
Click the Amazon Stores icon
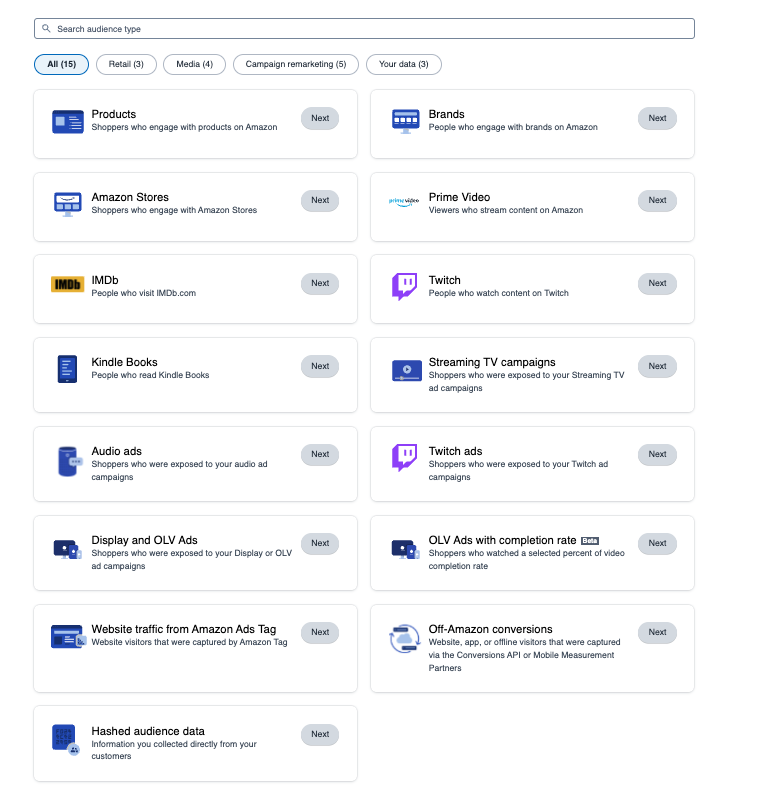68,204
